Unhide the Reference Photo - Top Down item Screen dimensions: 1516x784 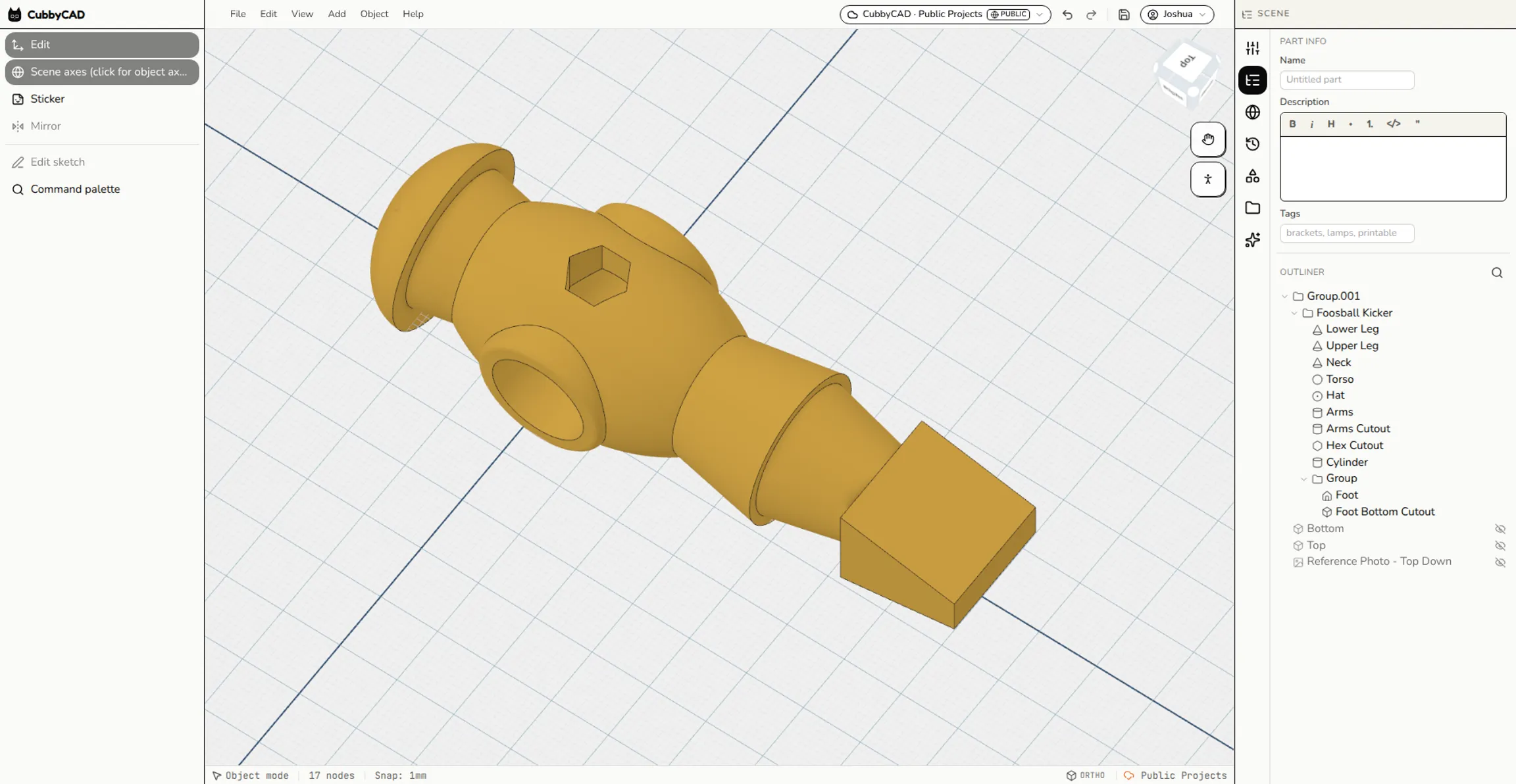(1500, 562)
